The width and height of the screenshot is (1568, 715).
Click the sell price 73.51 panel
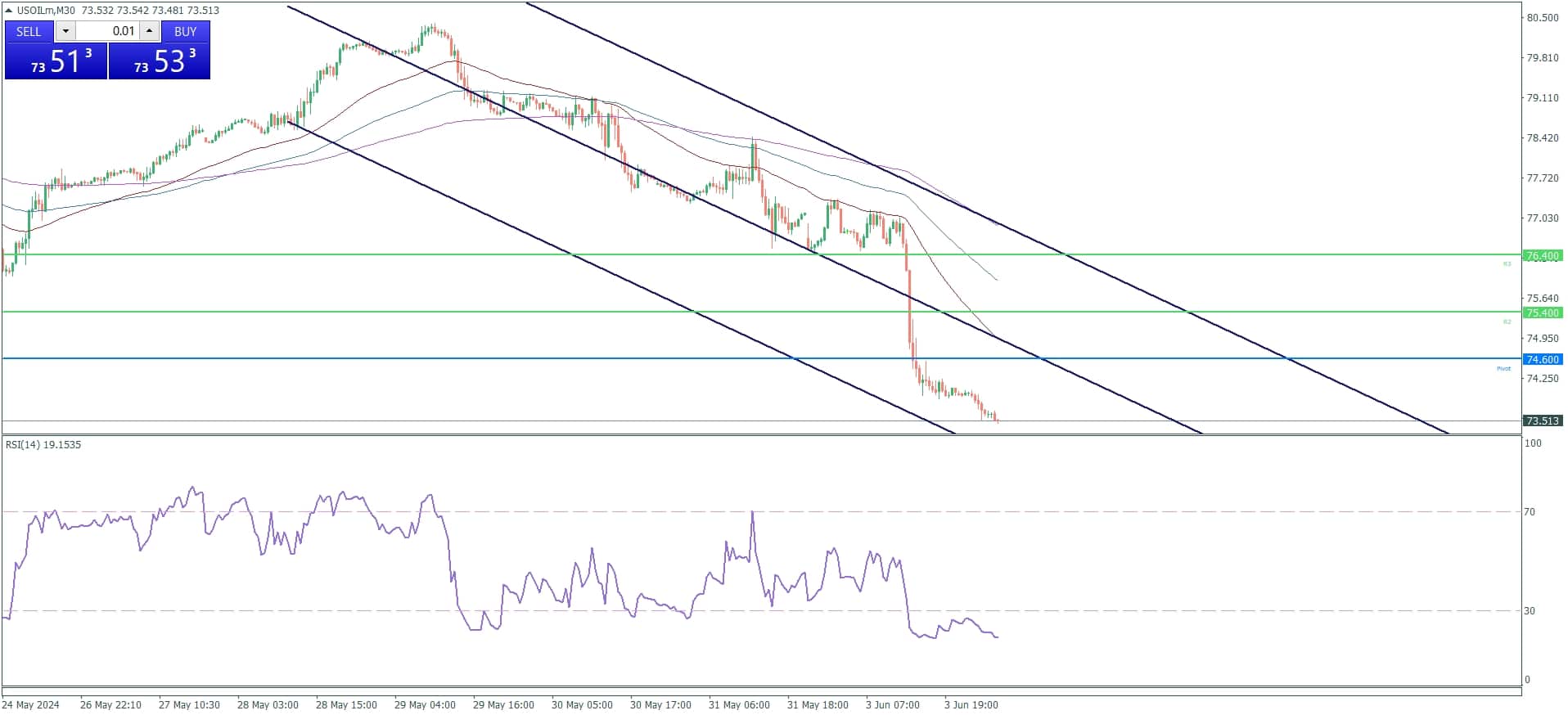click(x=56, y=61)
